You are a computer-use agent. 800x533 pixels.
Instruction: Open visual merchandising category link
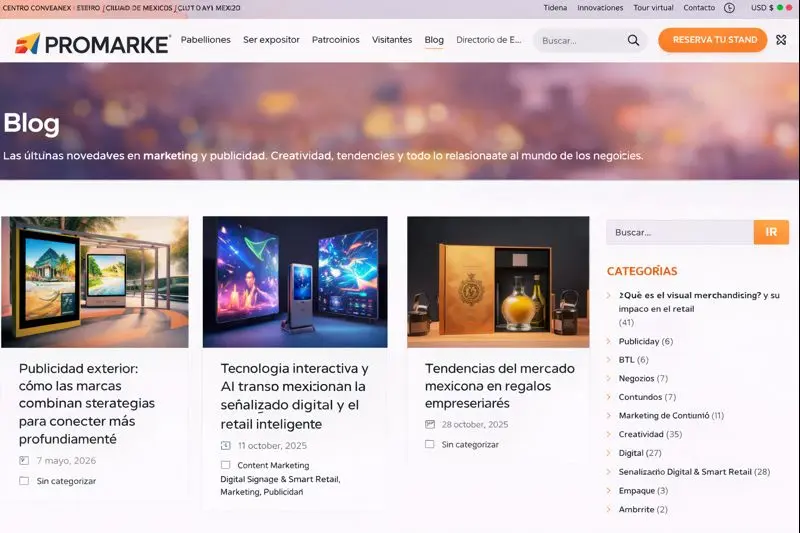point(699,302)
